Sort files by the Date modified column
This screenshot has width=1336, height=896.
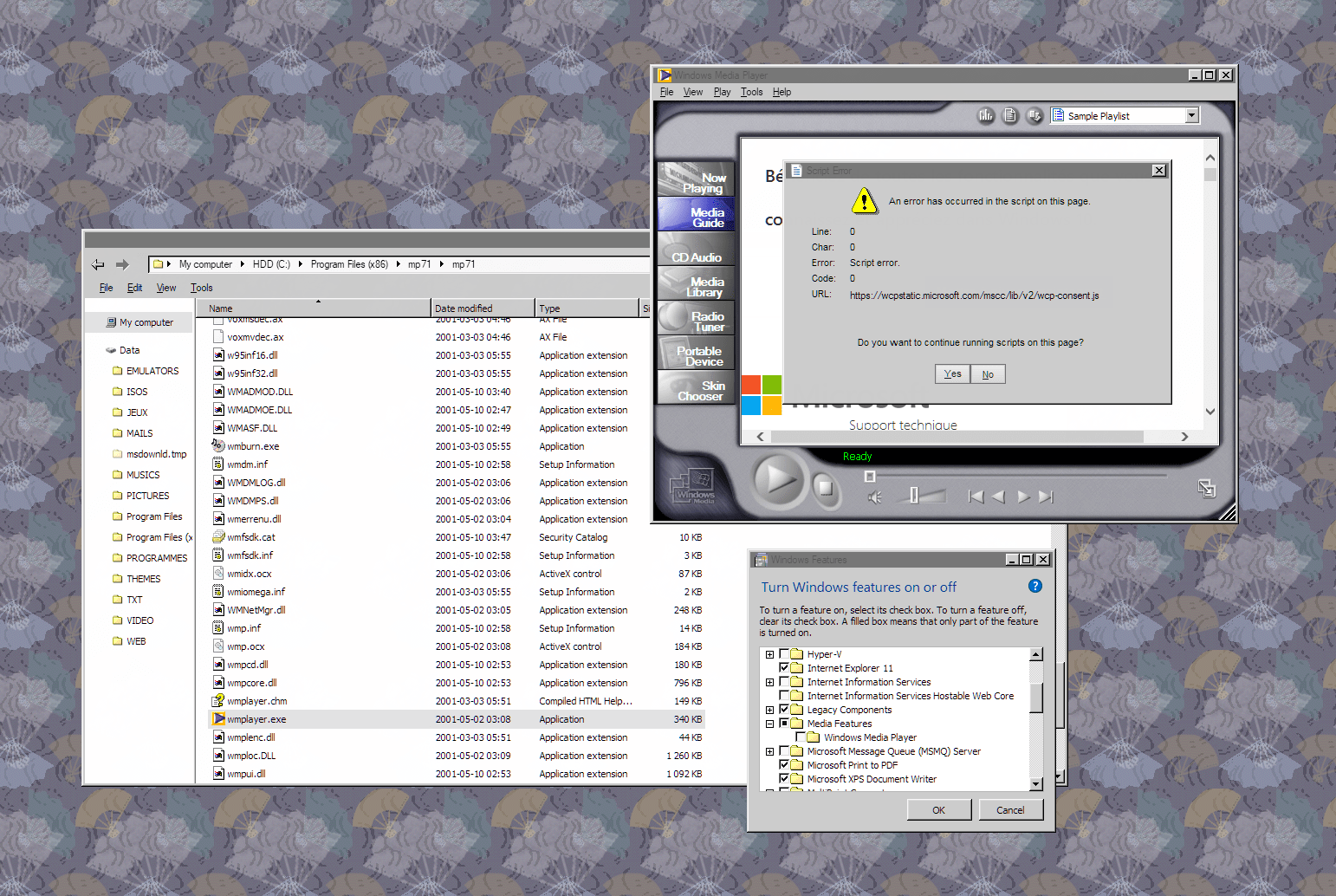(x=483, y=308)
